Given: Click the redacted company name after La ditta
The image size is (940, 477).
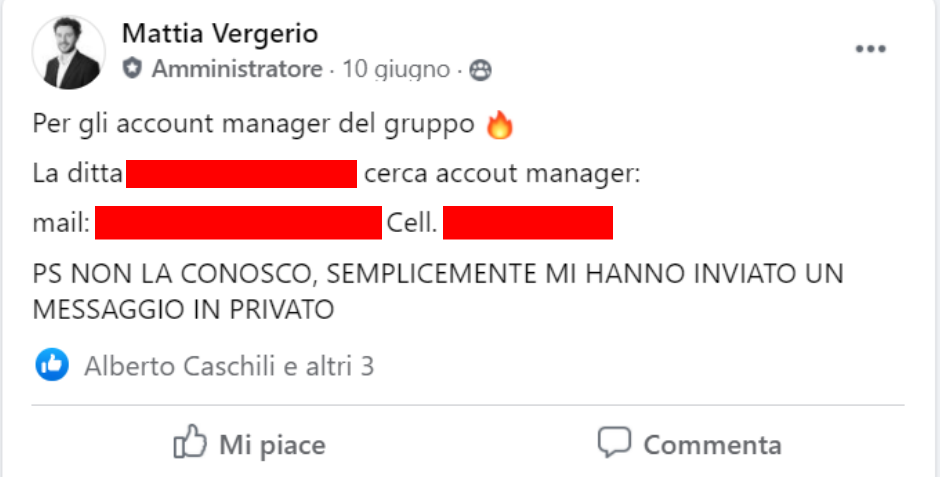Looking at the screenshot, I should pyautogui.click(x=242, y=174).
